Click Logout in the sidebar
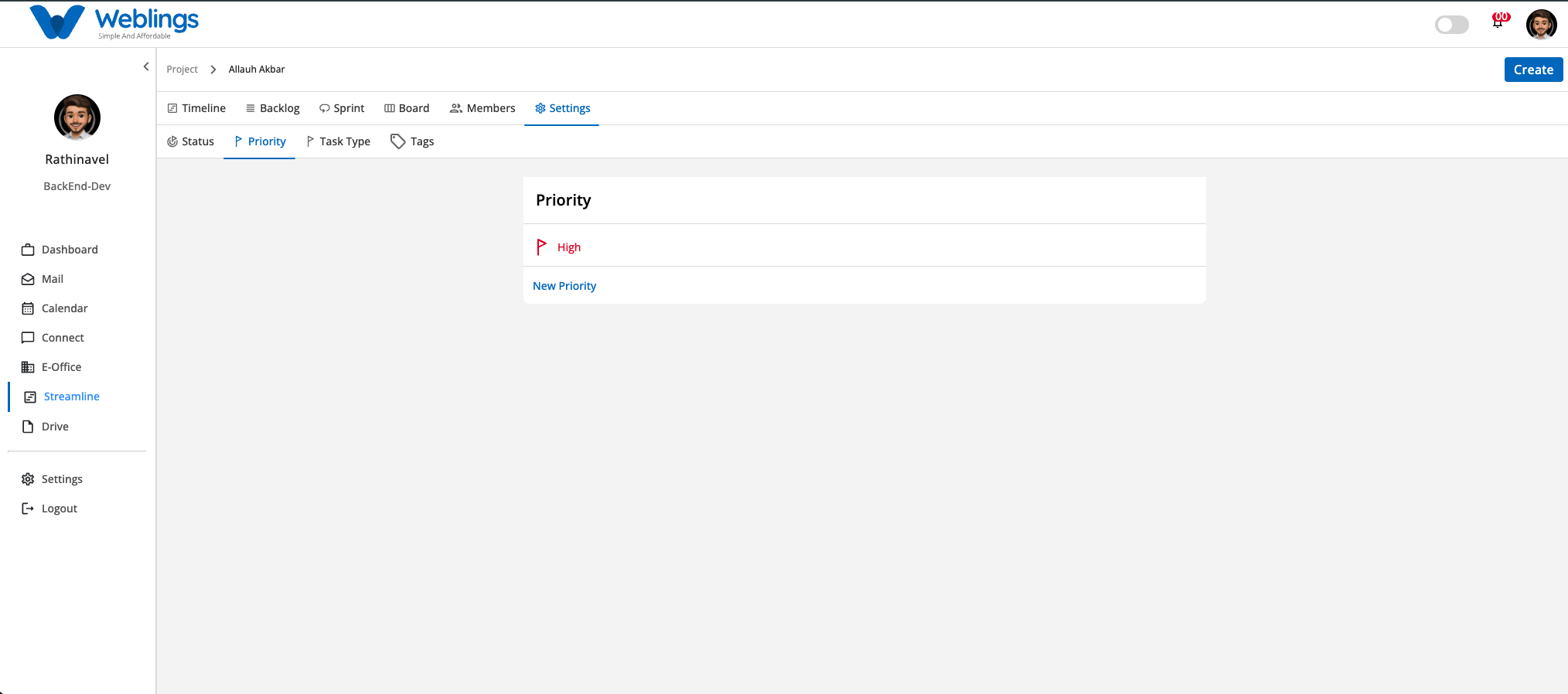1568x694 pixels. pos(49,509)
